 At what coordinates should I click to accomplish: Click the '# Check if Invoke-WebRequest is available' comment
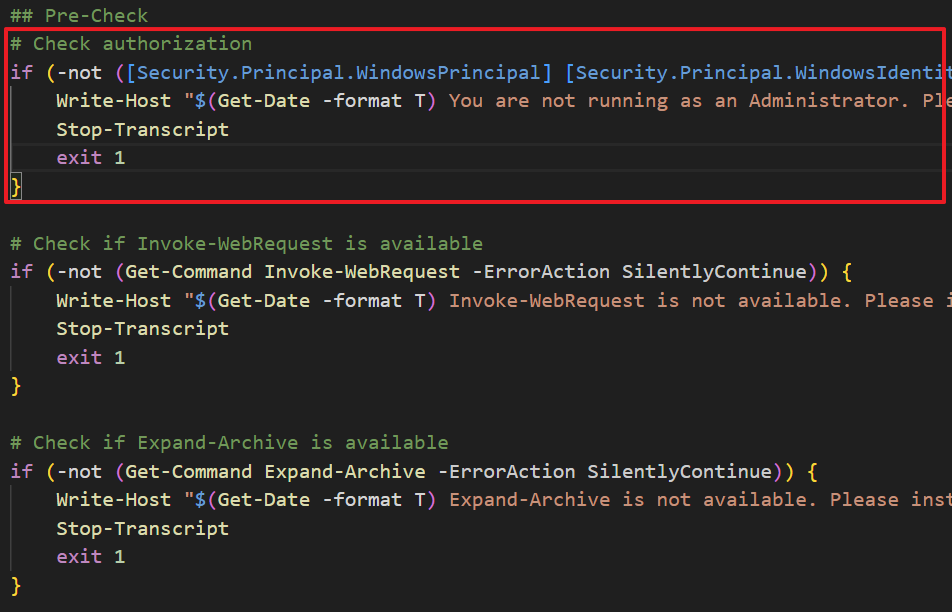click(x=247, y=244)
